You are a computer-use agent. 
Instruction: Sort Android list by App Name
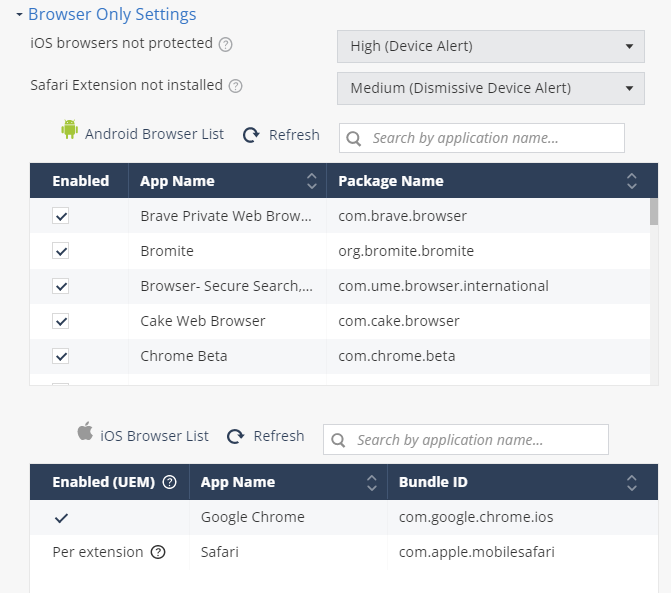312,181
